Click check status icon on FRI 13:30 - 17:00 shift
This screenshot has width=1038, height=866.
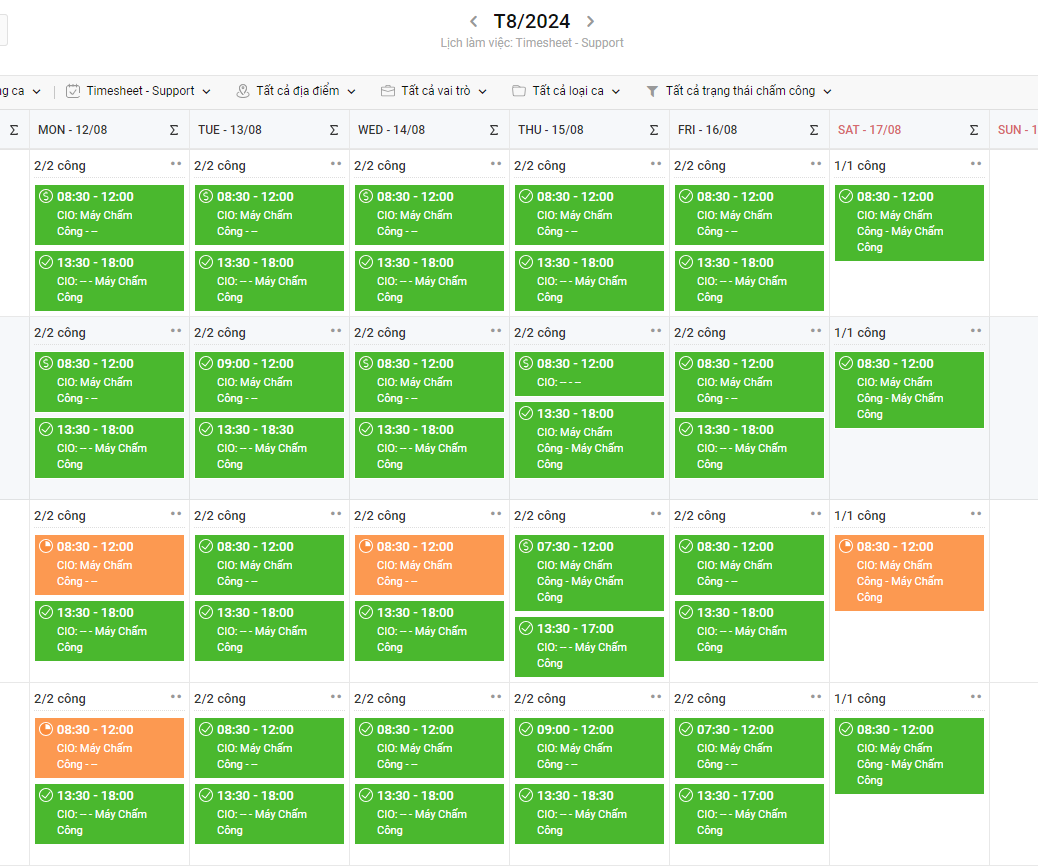pyautogui.click(x=686, y=795)
